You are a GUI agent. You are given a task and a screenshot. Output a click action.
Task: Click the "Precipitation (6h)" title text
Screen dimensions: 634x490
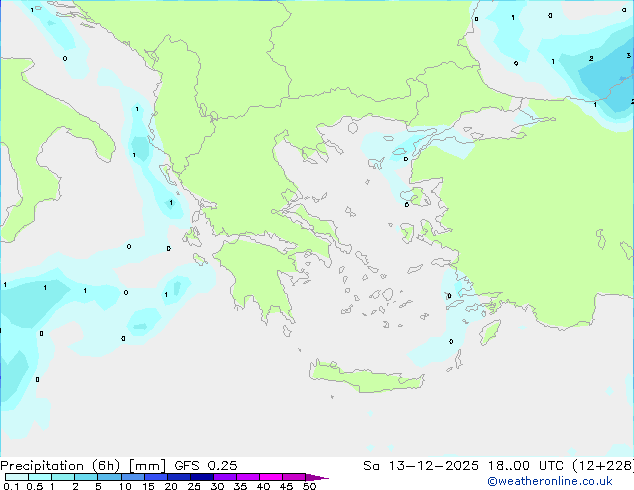tap(61, 466)
